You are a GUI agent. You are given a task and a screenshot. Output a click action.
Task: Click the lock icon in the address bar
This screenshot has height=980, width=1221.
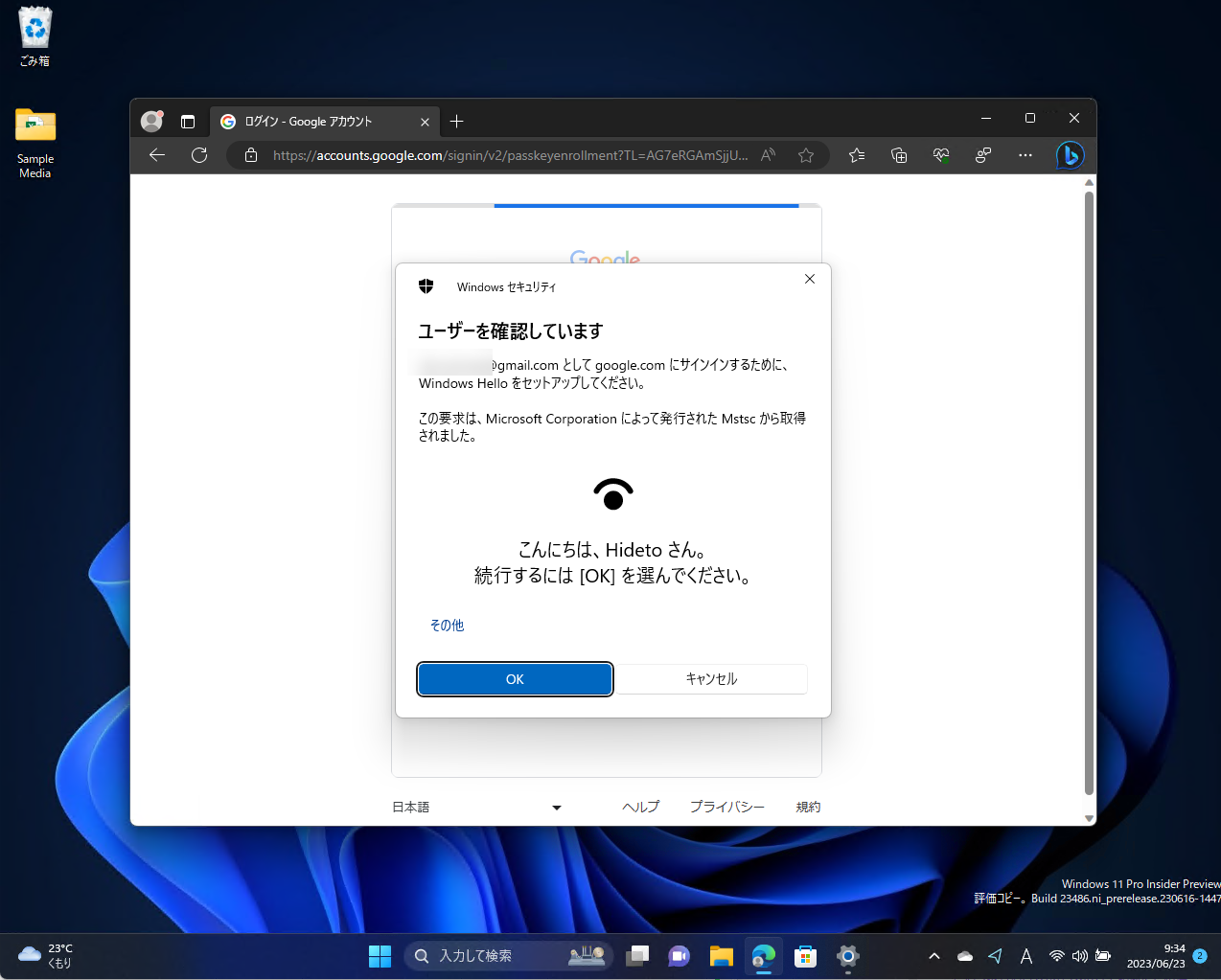251,155
